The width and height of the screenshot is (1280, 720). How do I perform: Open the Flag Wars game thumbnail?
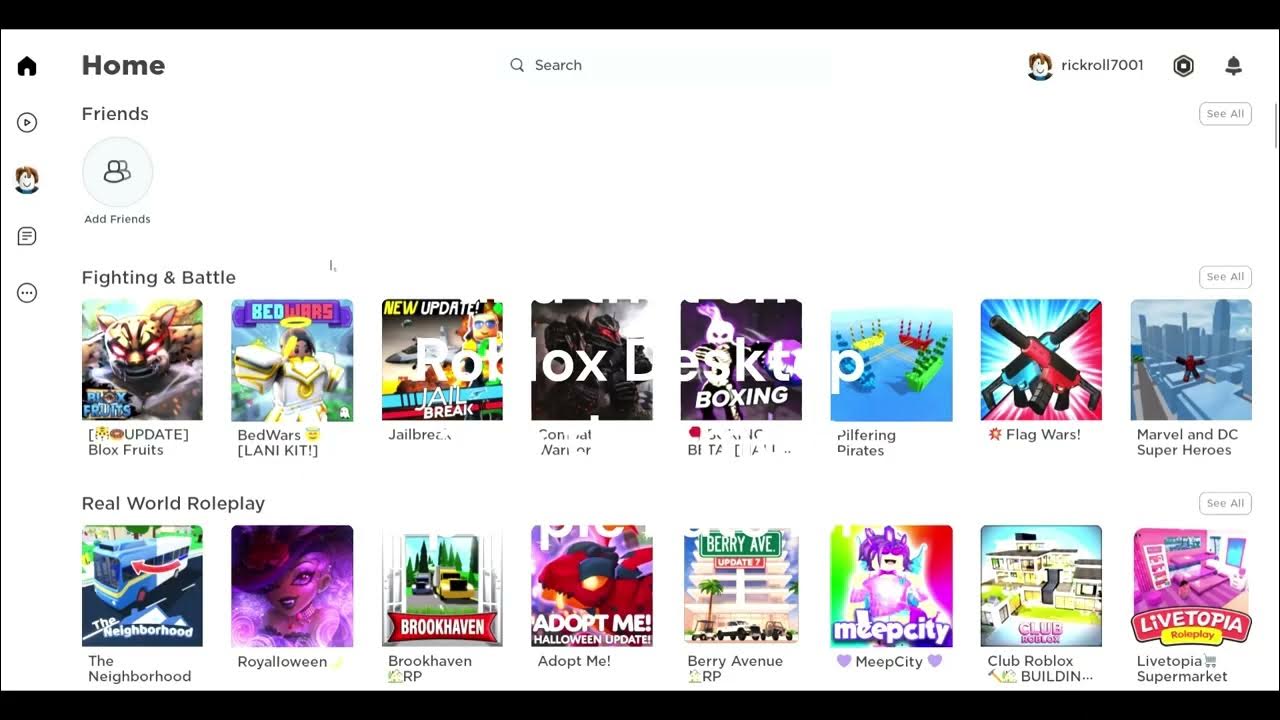(1041, 360)
